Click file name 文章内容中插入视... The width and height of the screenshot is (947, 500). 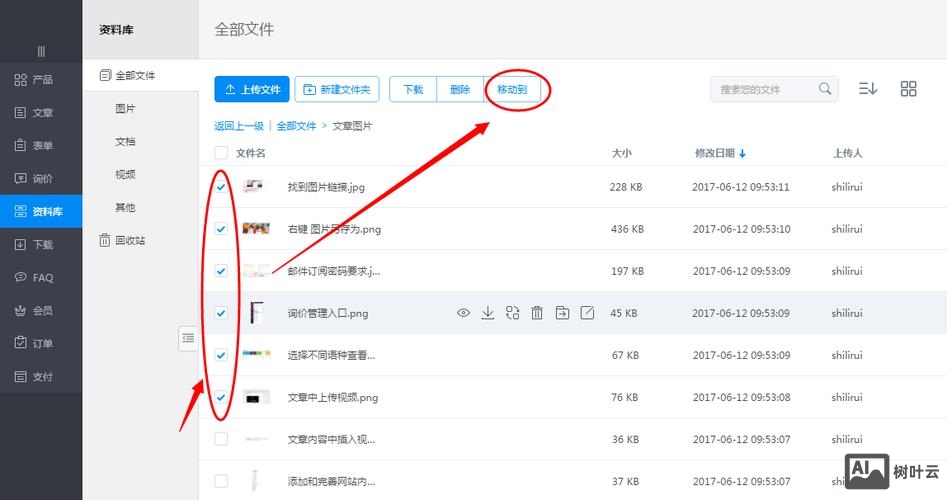(331, 440)
